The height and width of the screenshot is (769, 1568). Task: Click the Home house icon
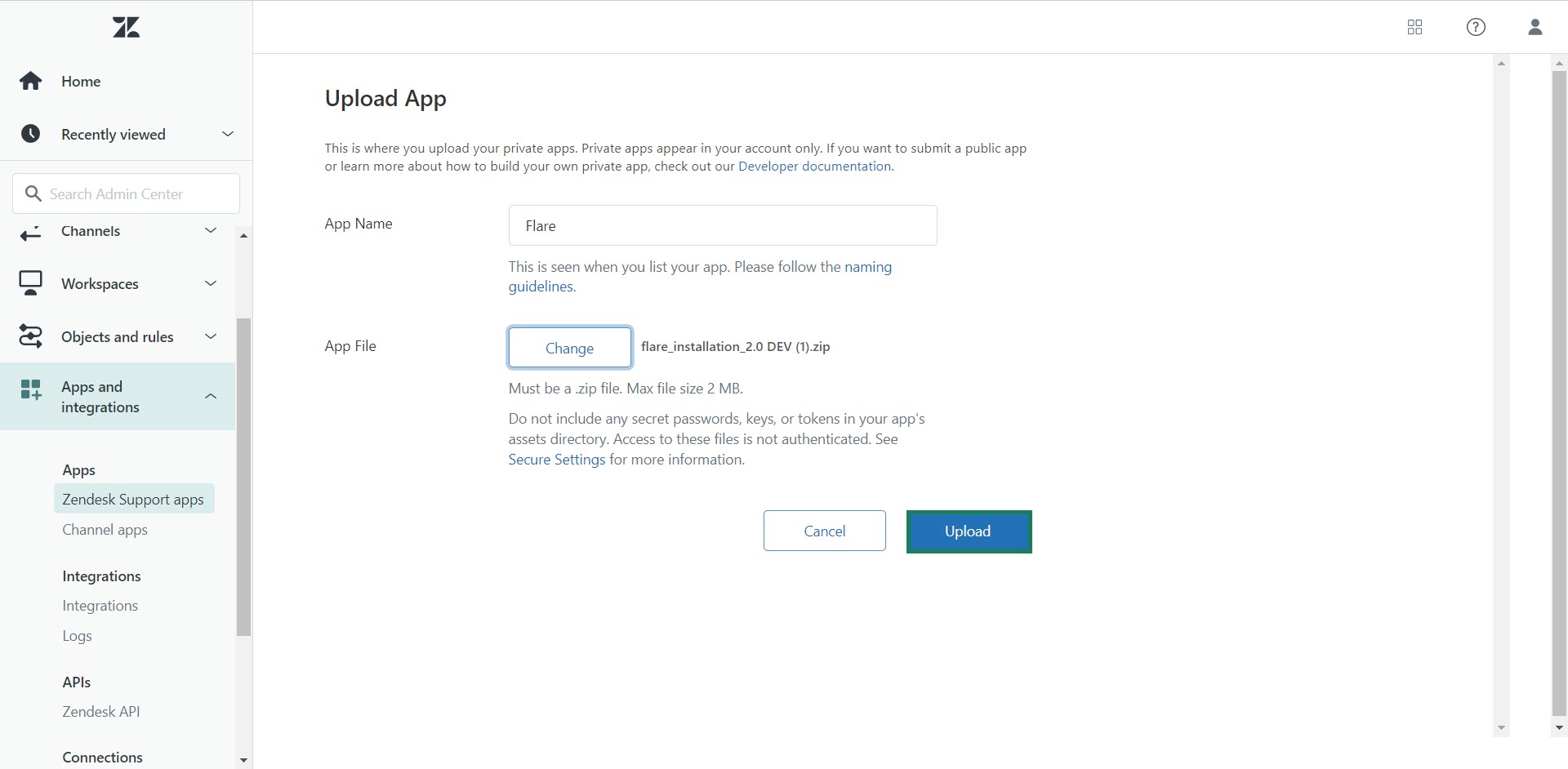tap(31, 81)
